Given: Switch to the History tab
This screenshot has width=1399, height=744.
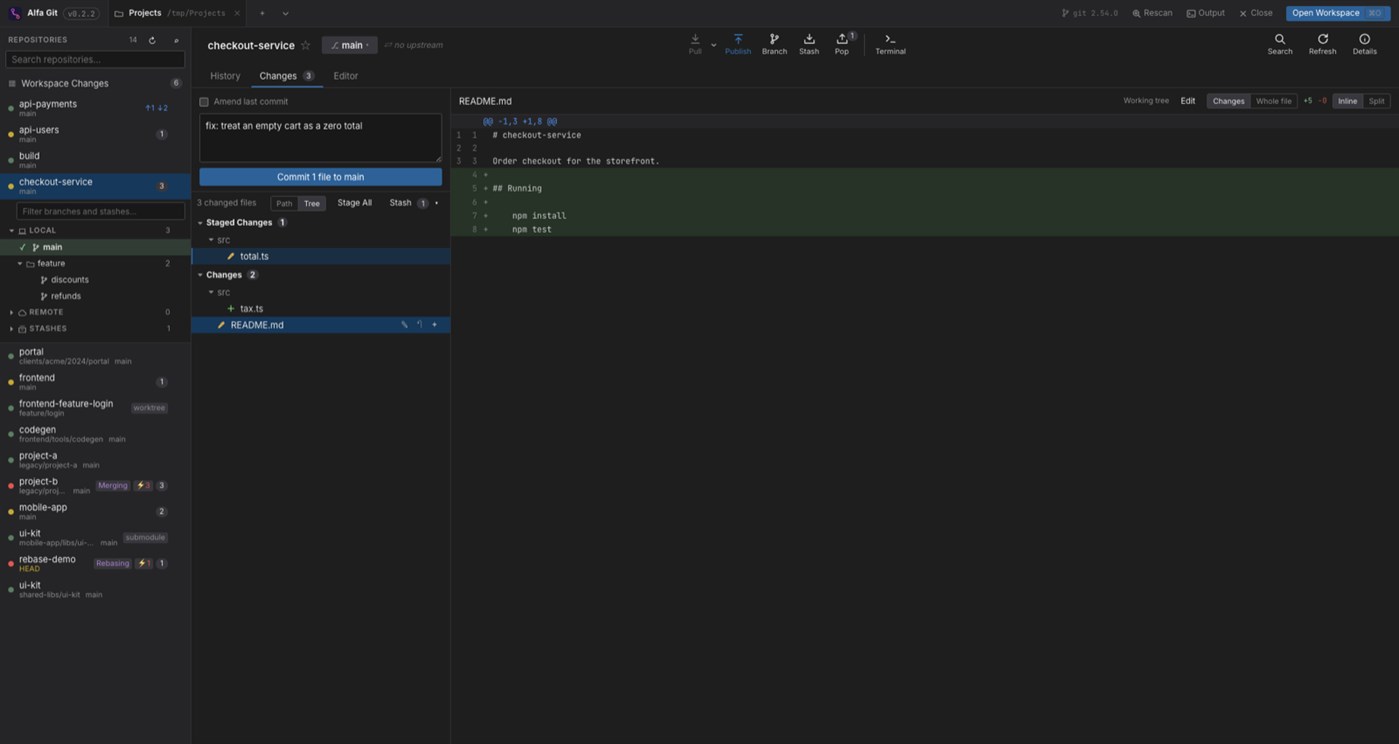Looking at the screenshot, I should pos(225,76).
